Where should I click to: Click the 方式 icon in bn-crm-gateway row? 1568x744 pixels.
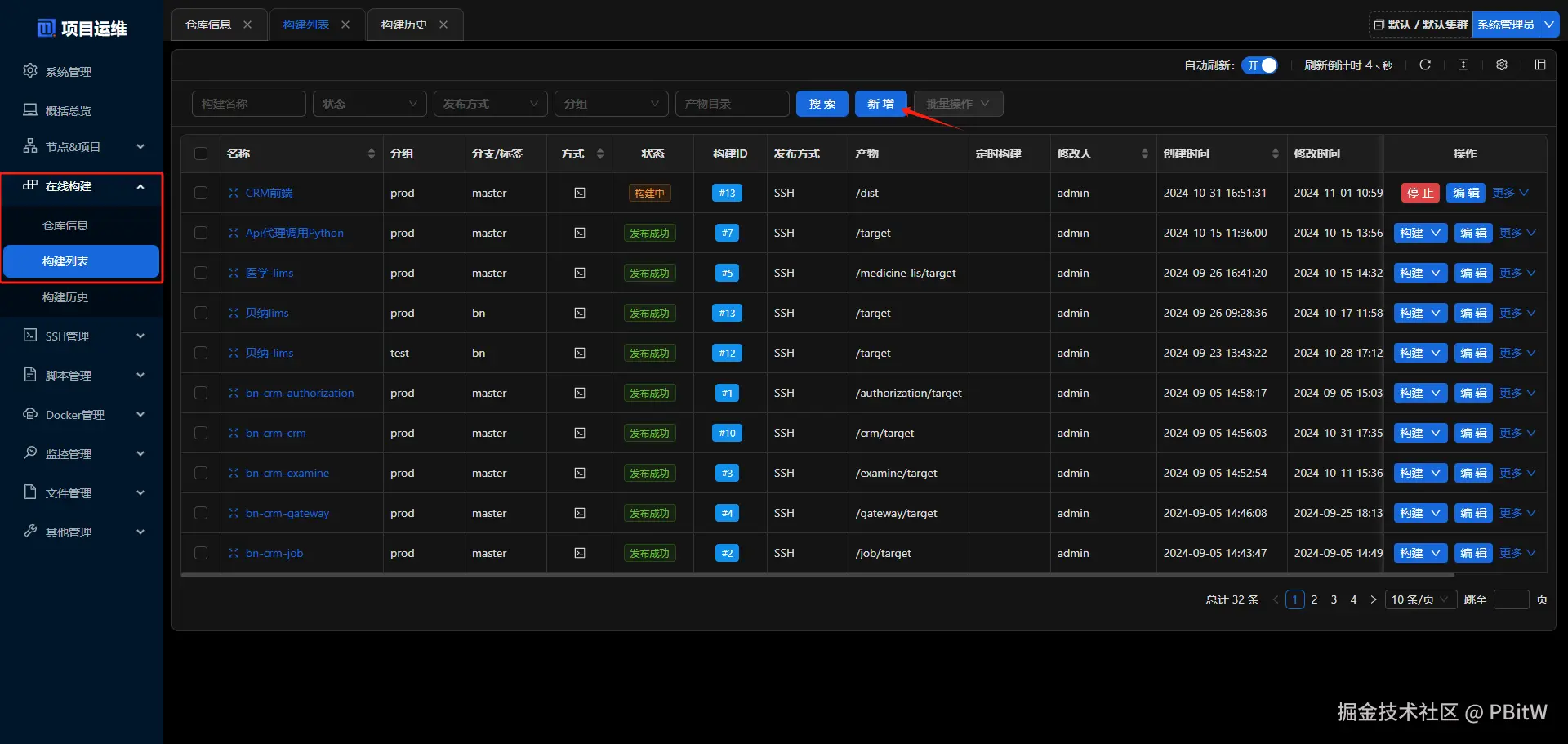click(x=580, y=513)
